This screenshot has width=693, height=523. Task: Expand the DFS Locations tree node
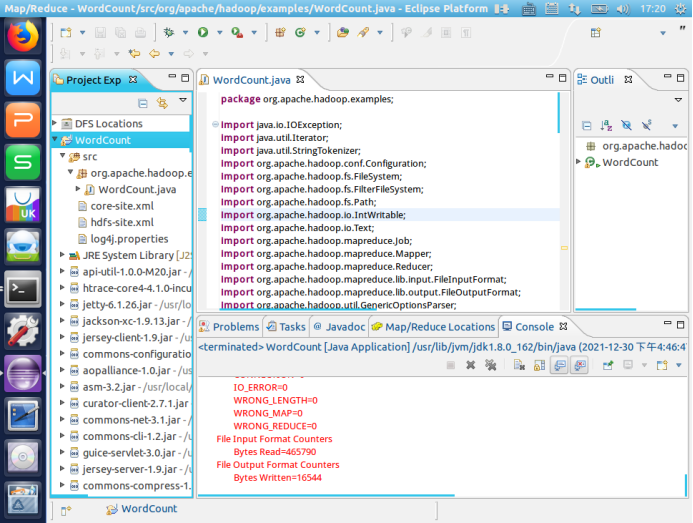tap(55, 124)
